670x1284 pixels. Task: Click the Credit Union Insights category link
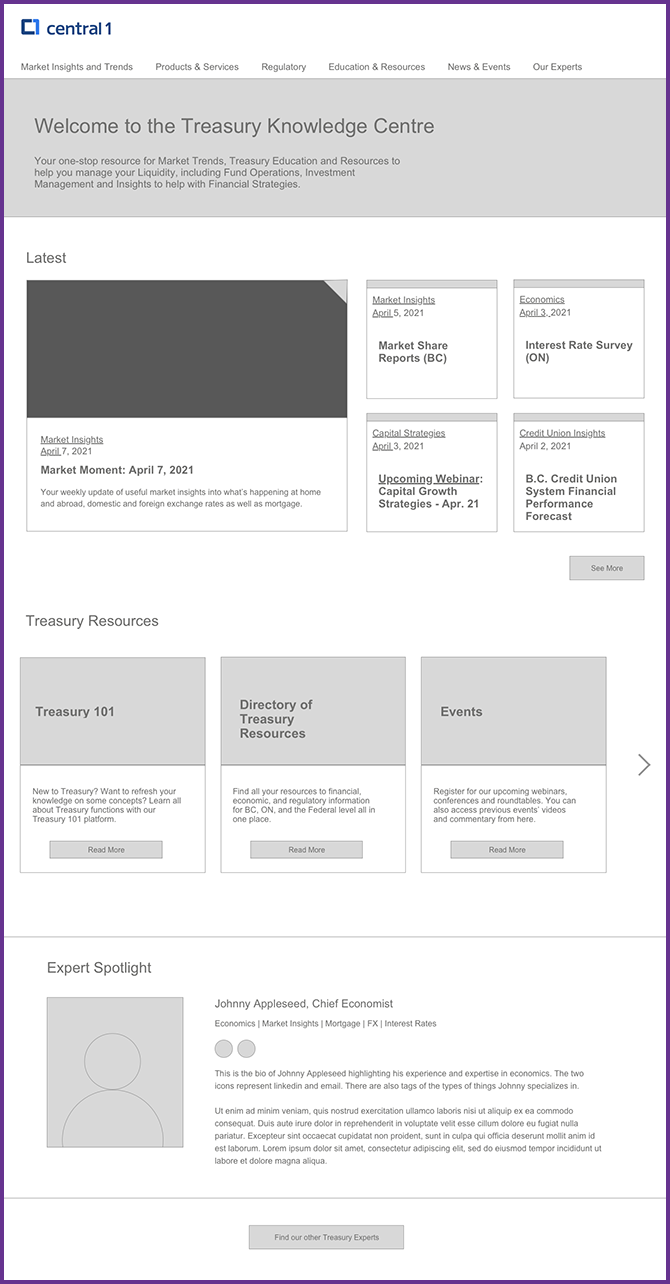pos(562,434)
